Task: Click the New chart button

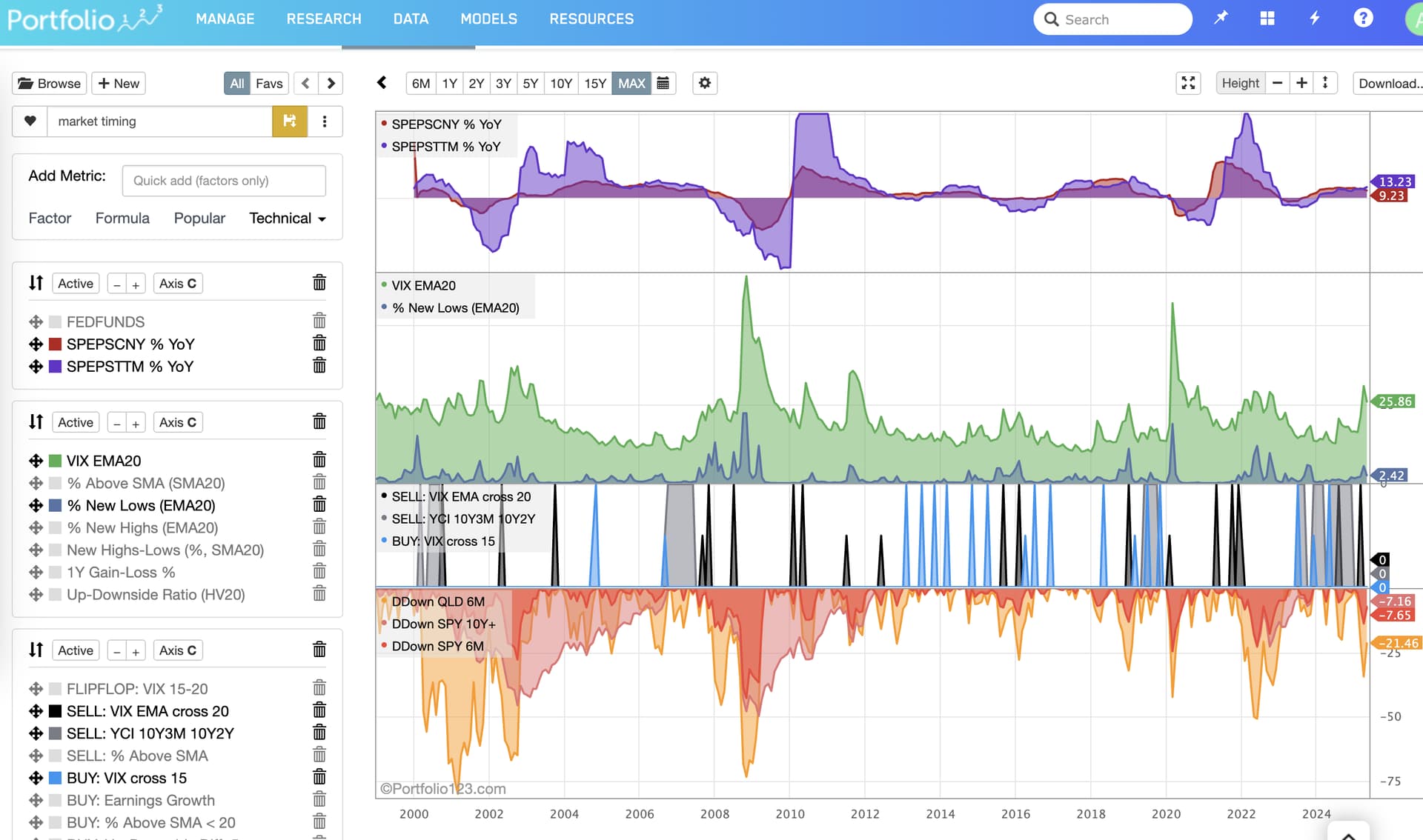Action: [119, 83]
